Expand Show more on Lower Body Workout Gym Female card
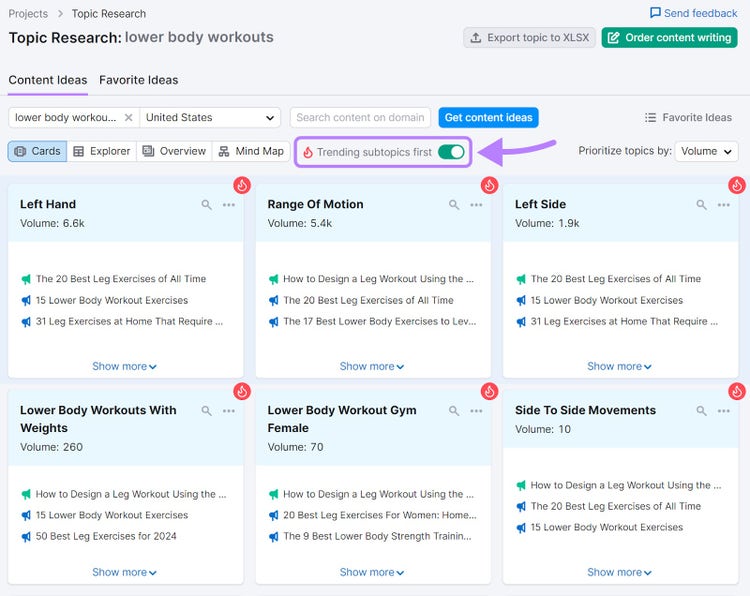The image size is (750, 596). [x=372, y=573]
